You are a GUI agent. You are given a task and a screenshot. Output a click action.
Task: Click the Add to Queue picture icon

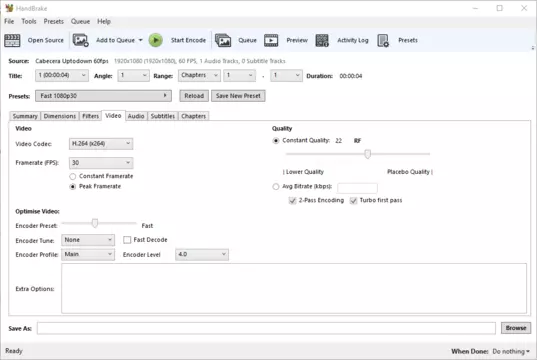point(80,40)
